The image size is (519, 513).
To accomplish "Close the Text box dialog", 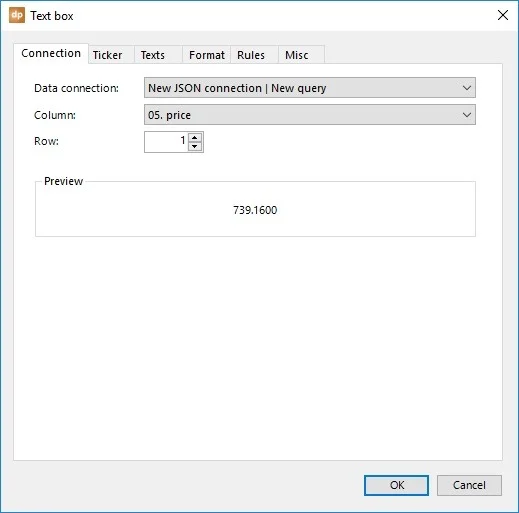I will click(x=503, y=15).
